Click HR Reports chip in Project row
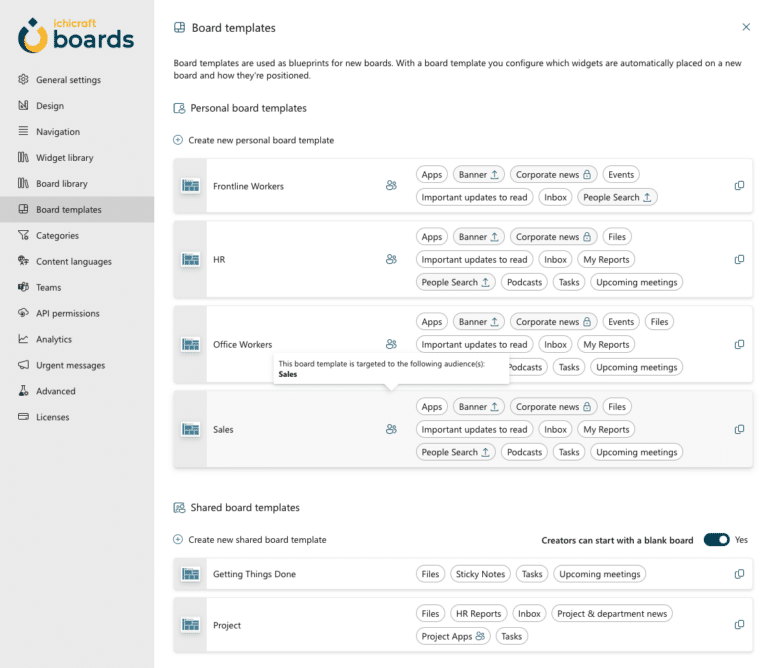 (x=479, y=614)
